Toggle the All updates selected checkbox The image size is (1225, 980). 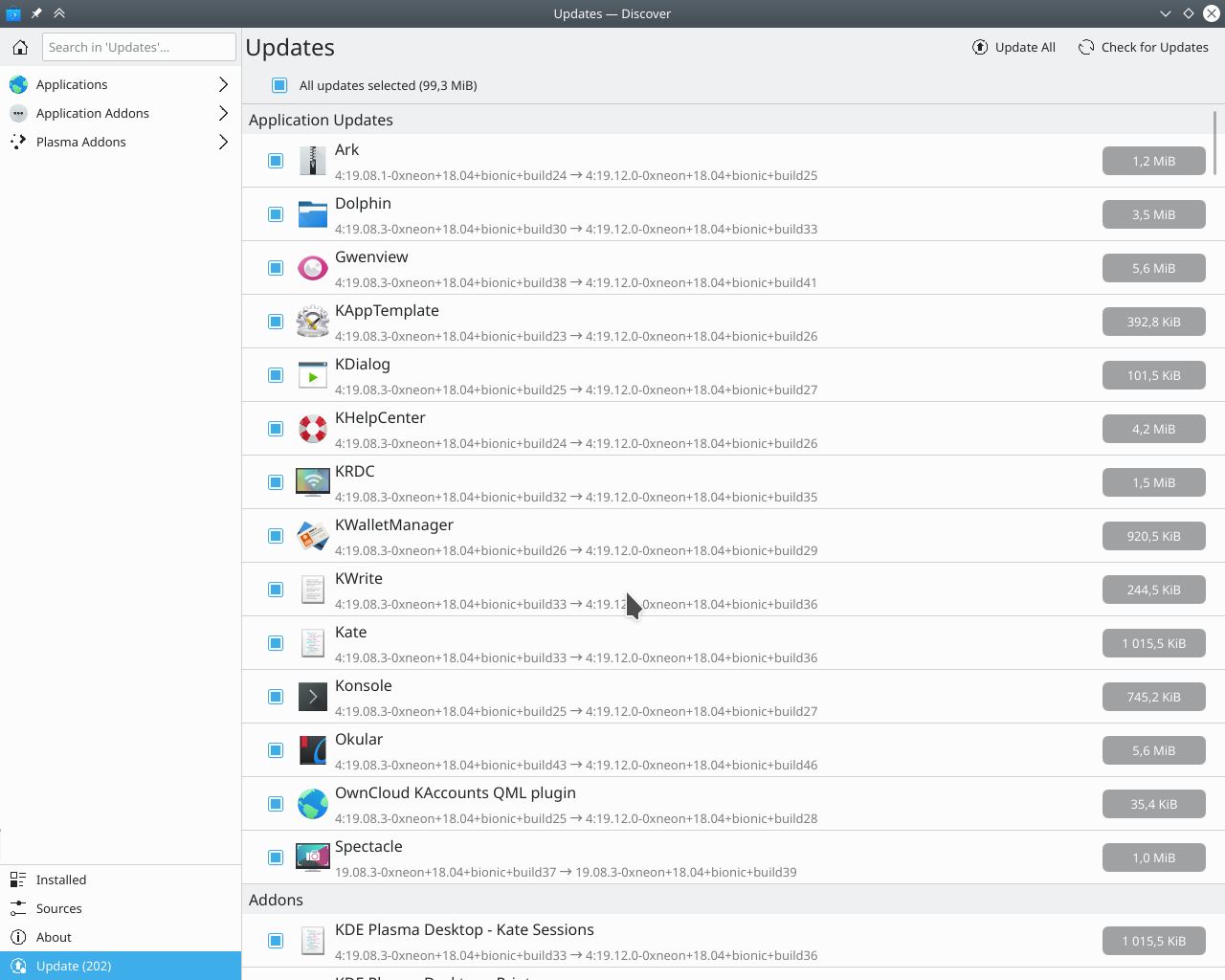(279, 85)
